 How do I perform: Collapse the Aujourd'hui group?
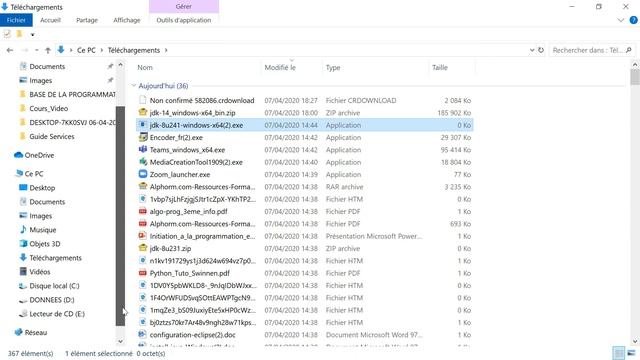point(133,86)
